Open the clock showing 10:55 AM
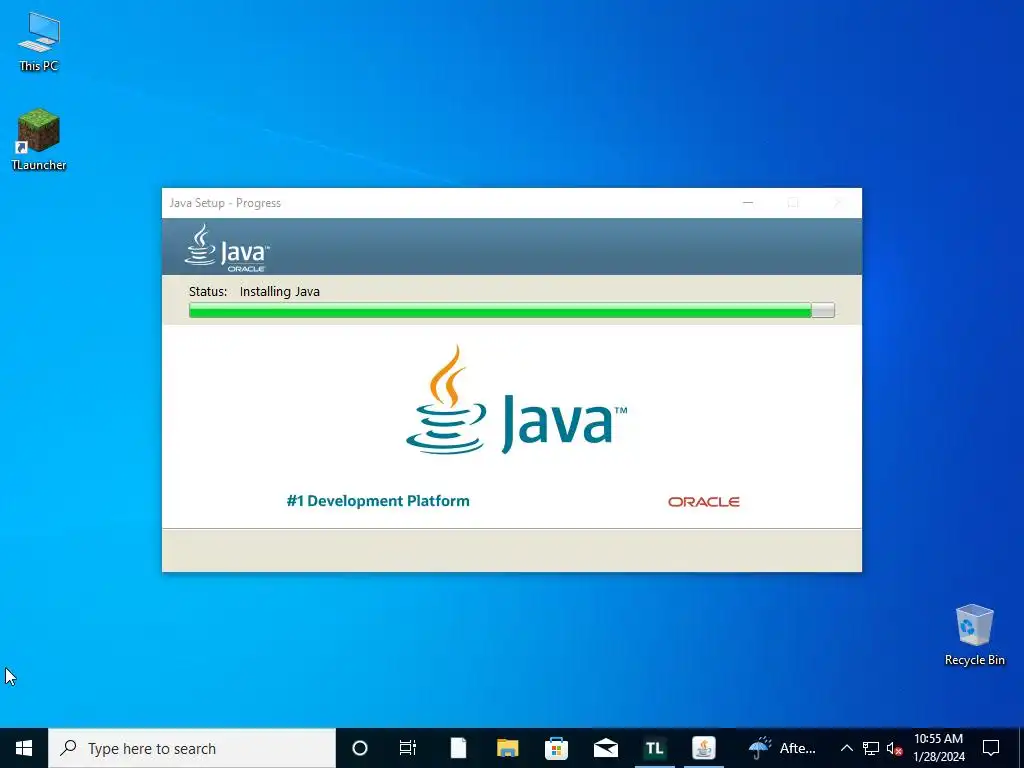Viewport: 1024px width, 768px height. [938, 748]
